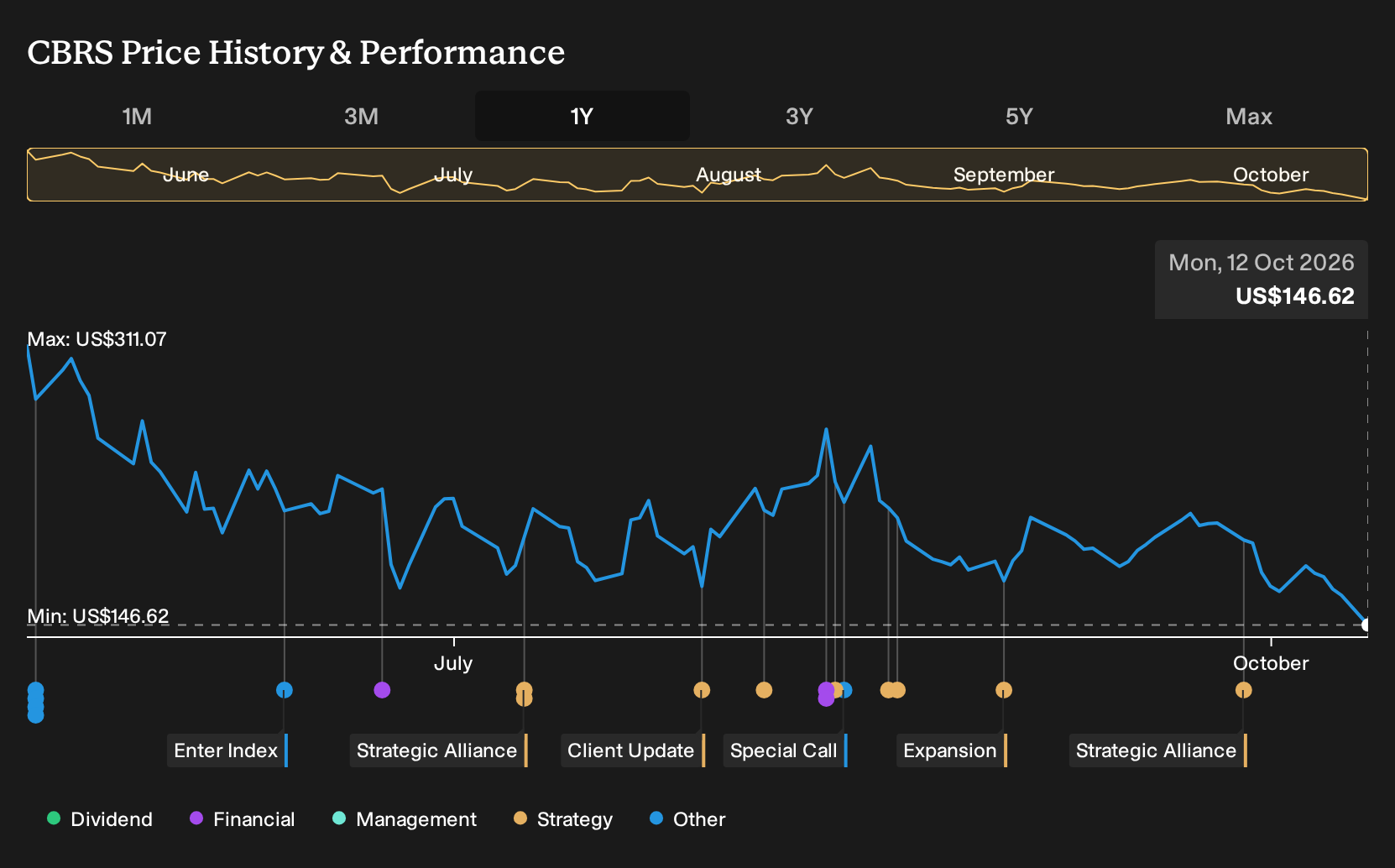
Task: Click the June section of the range navigator
Action: [x=185, y=175]
